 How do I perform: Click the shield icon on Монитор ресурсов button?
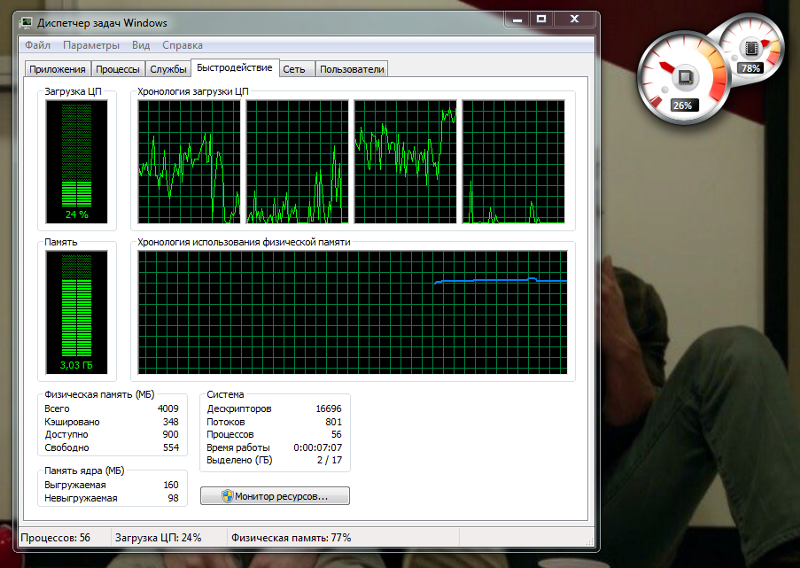click(228, 496)
